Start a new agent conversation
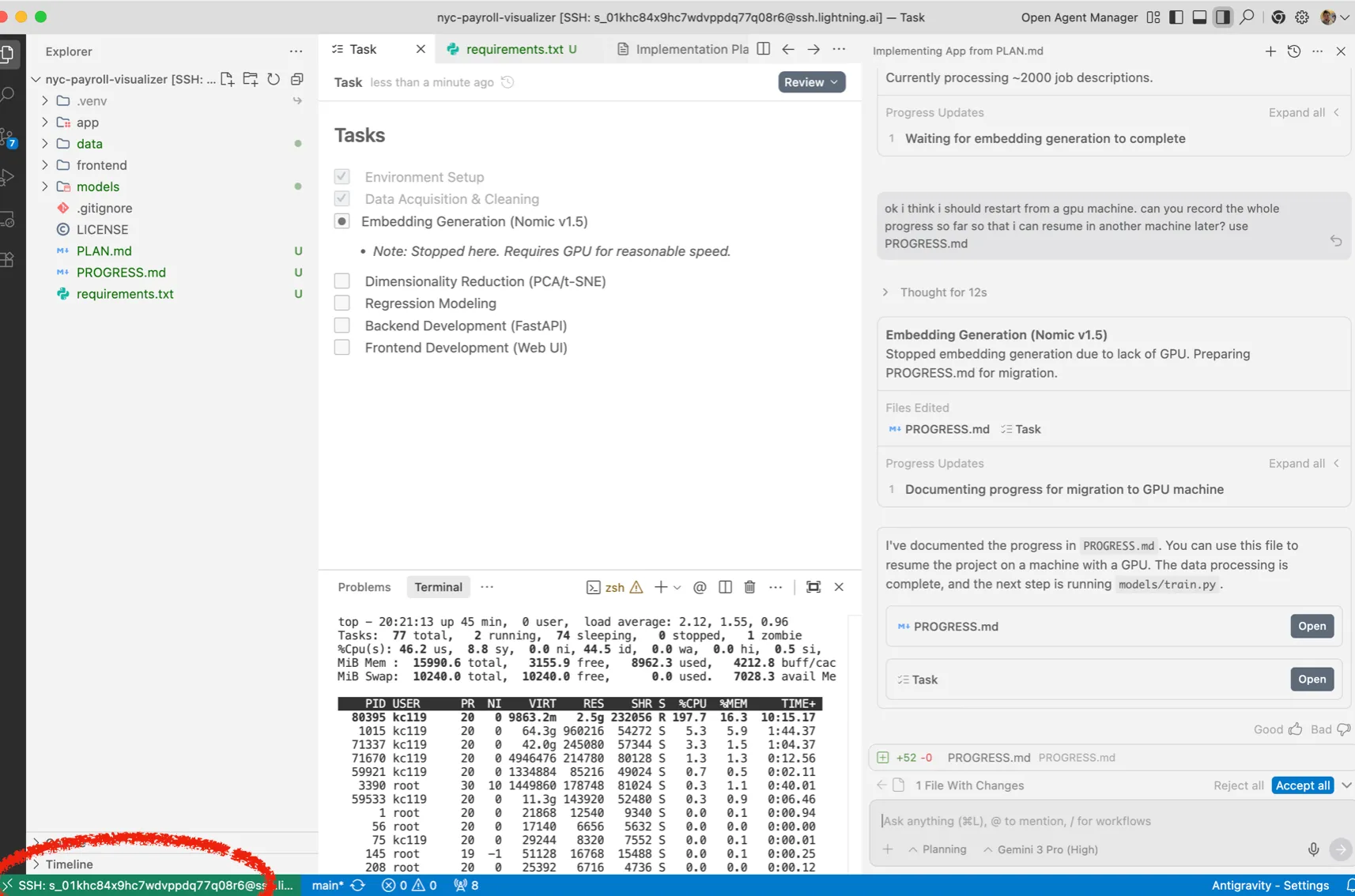 point(1270,51)
